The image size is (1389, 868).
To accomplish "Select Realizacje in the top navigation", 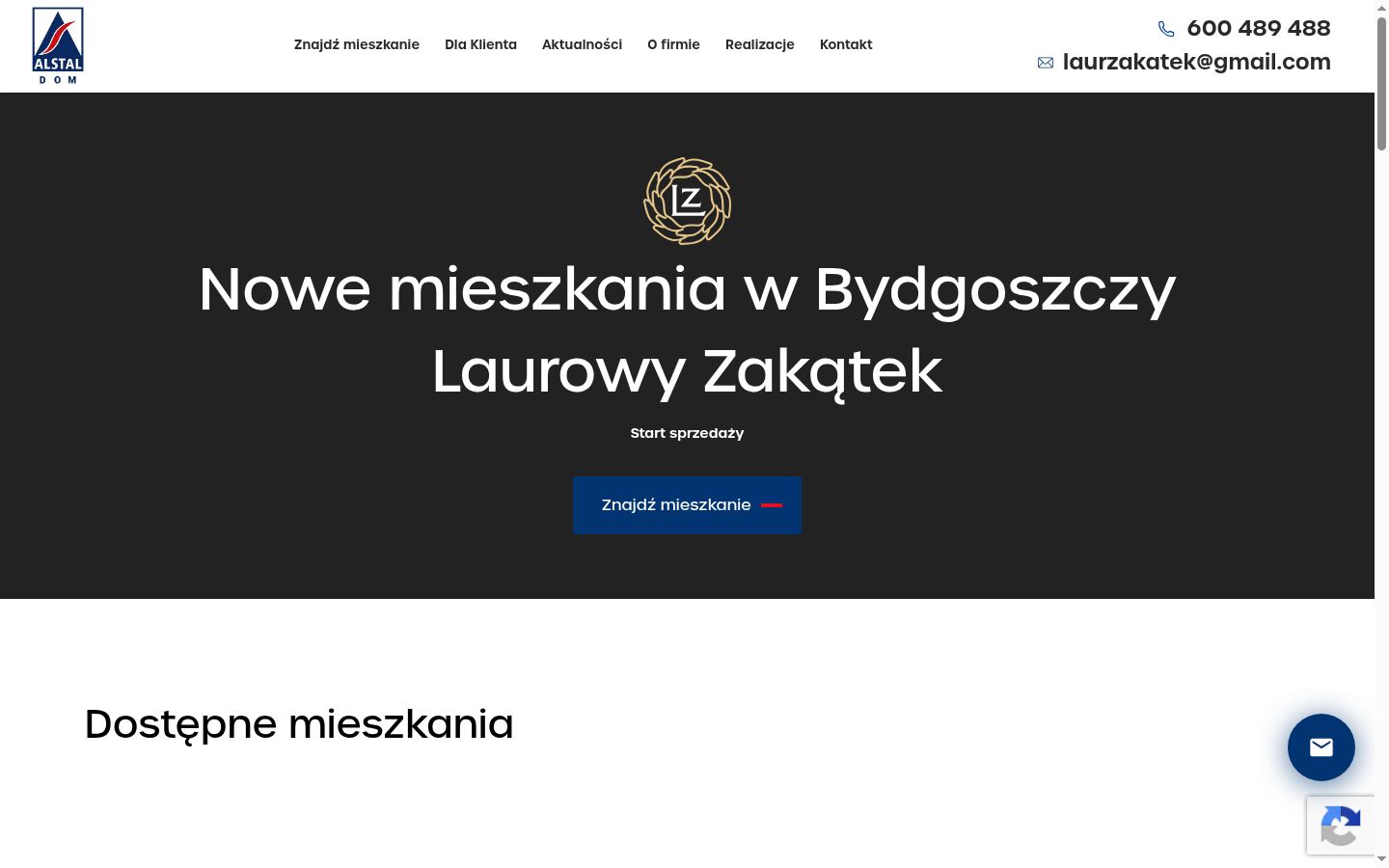I will pyautogui.click(x=760, y=44).
